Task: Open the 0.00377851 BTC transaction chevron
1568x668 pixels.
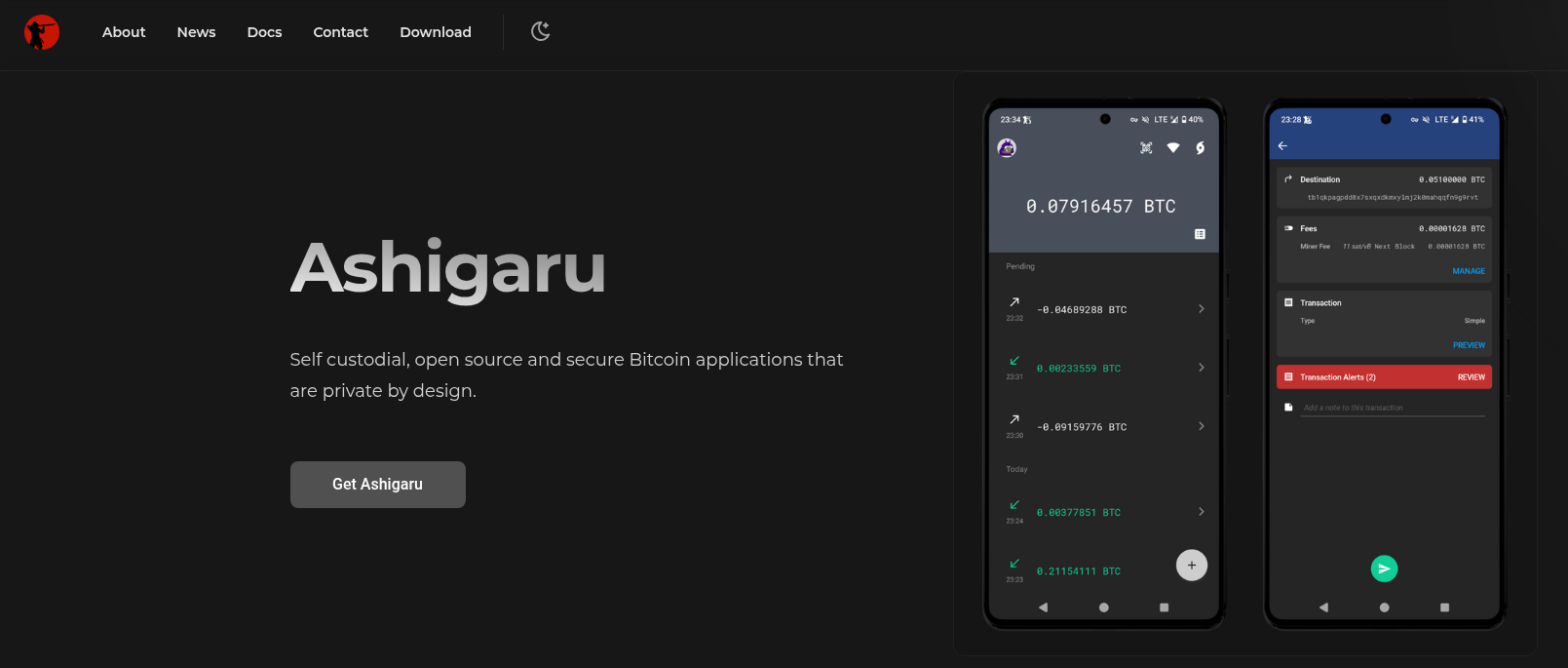Action: click(x=1201, y=512)
